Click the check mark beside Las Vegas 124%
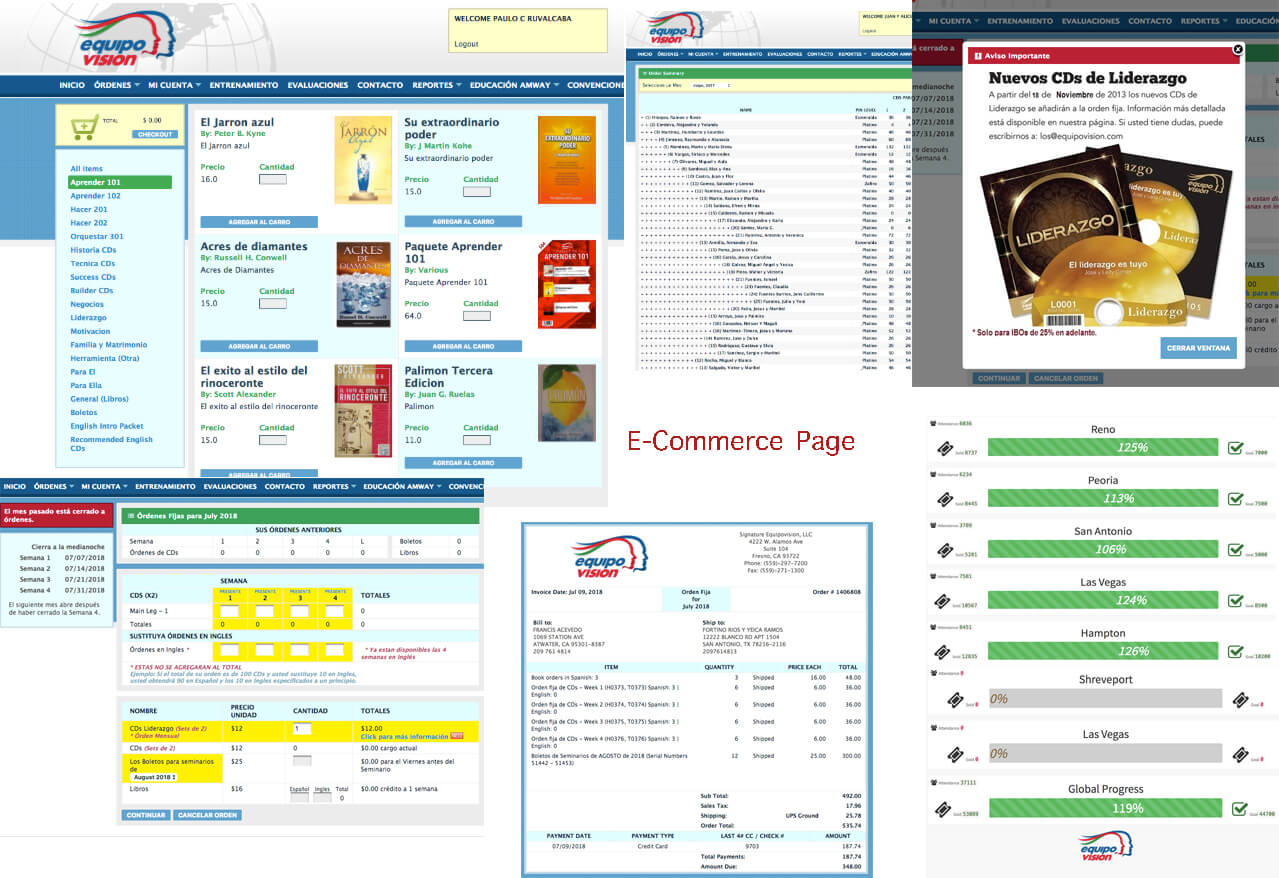1279x878 pixels. point(1236,600)
